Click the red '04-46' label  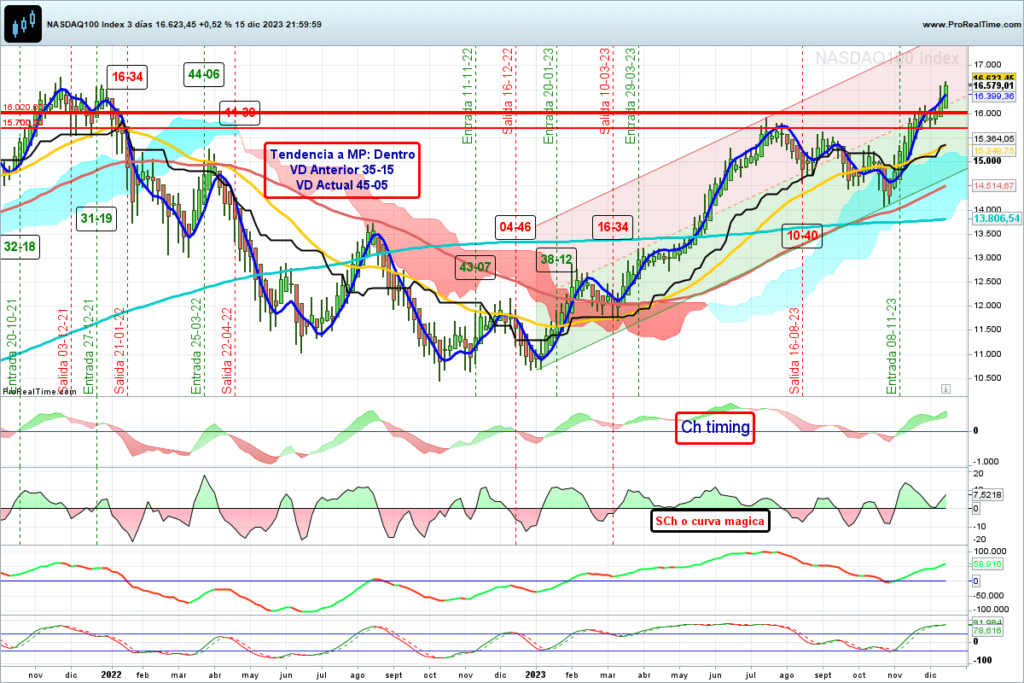[515, 227]
